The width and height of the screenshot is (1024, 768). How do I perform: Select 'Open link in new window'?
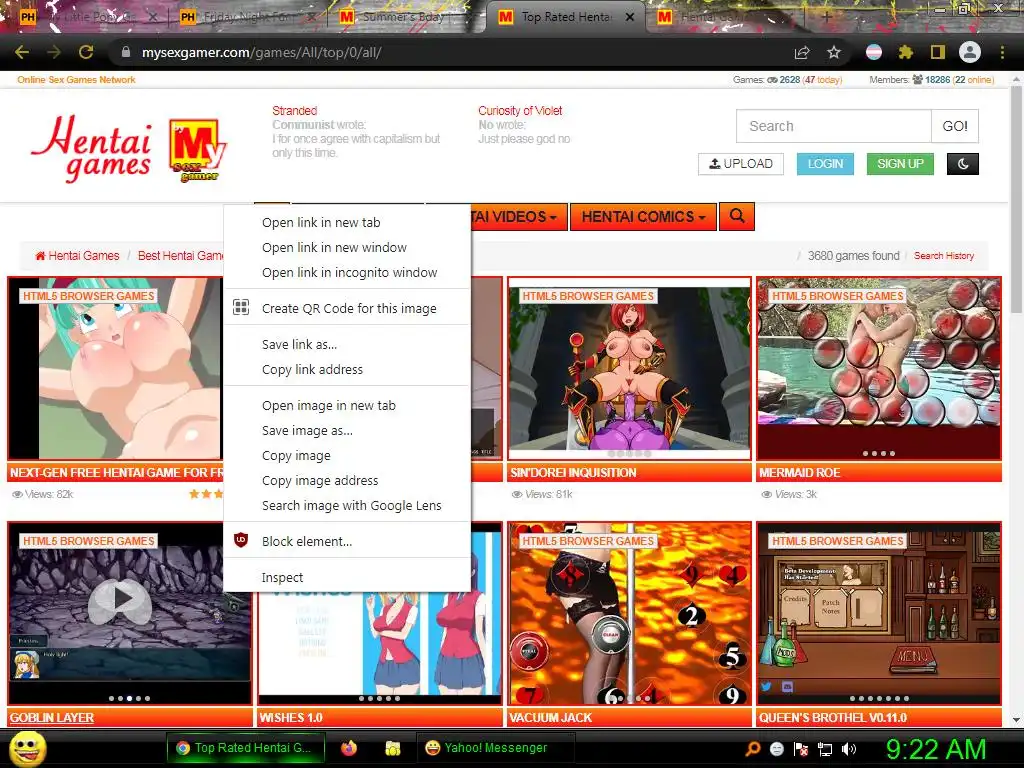pos(347,248)
